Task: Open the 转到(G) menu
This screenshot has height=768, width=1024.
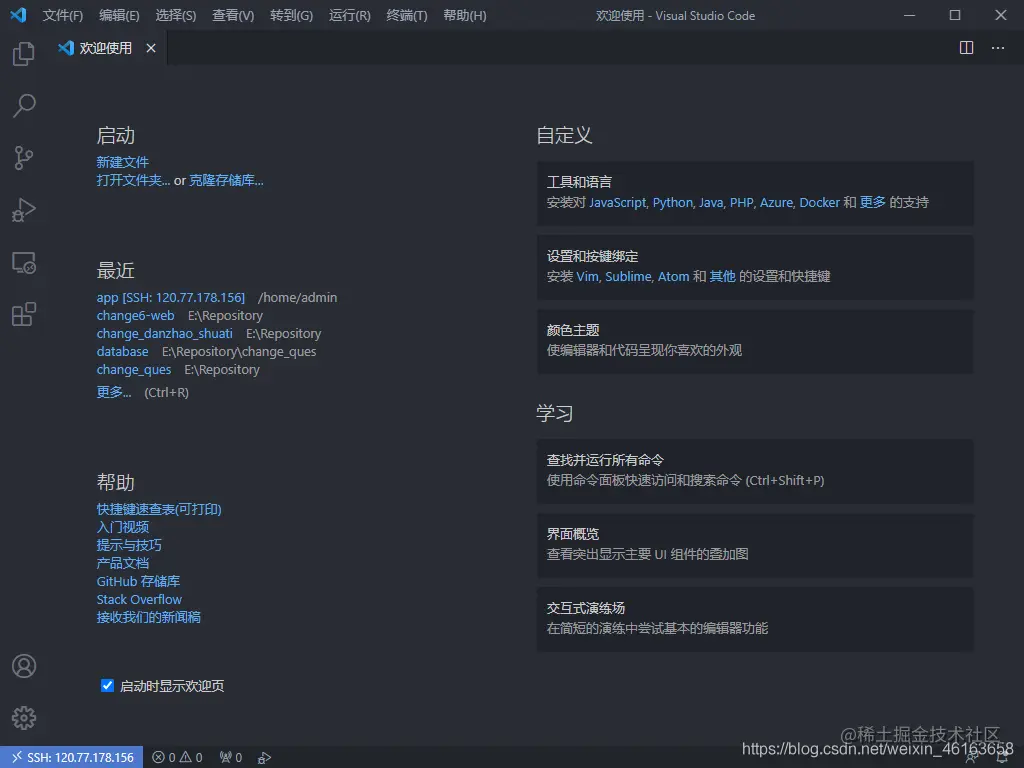Action: 291,16
